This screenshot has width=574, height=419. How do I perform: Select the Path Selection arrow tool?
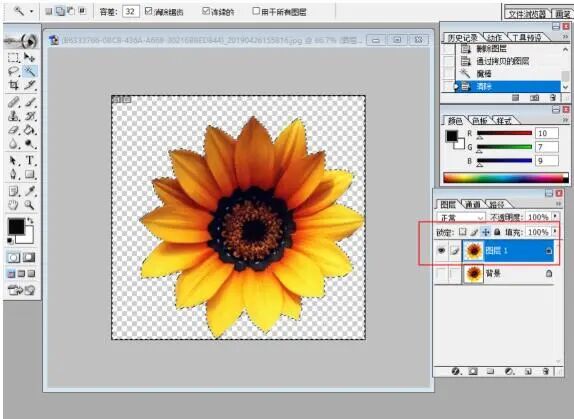click(x=14, y=161)
